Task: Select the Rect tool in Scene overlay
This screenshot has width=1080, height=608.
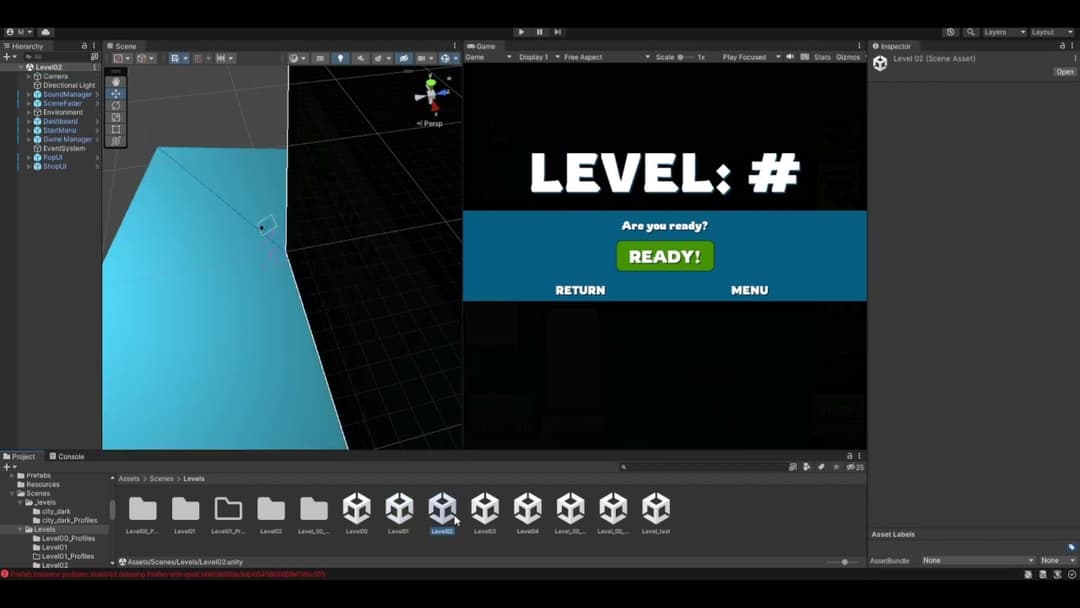Action: [116, 129]
